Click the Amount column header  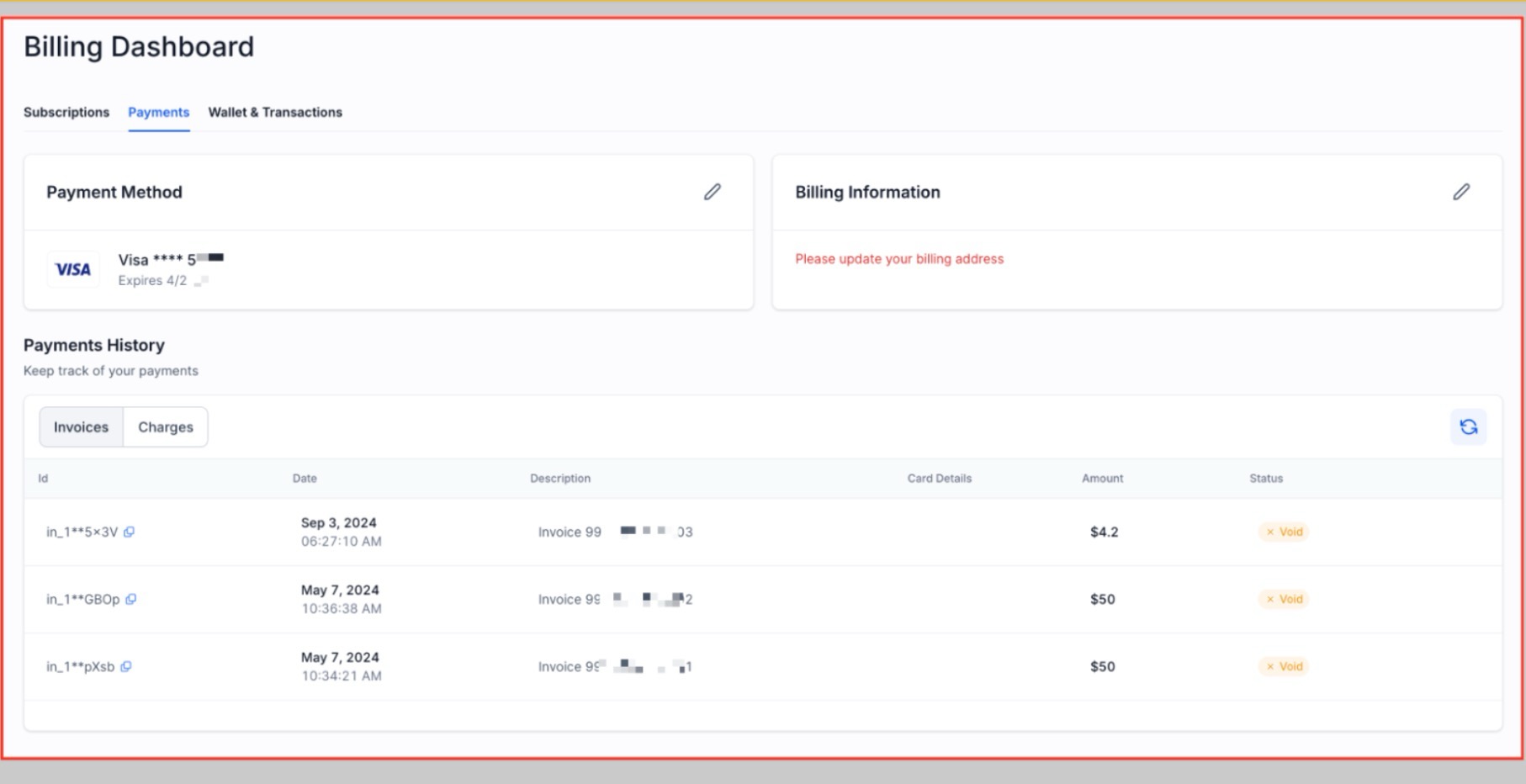point(1102,478)
